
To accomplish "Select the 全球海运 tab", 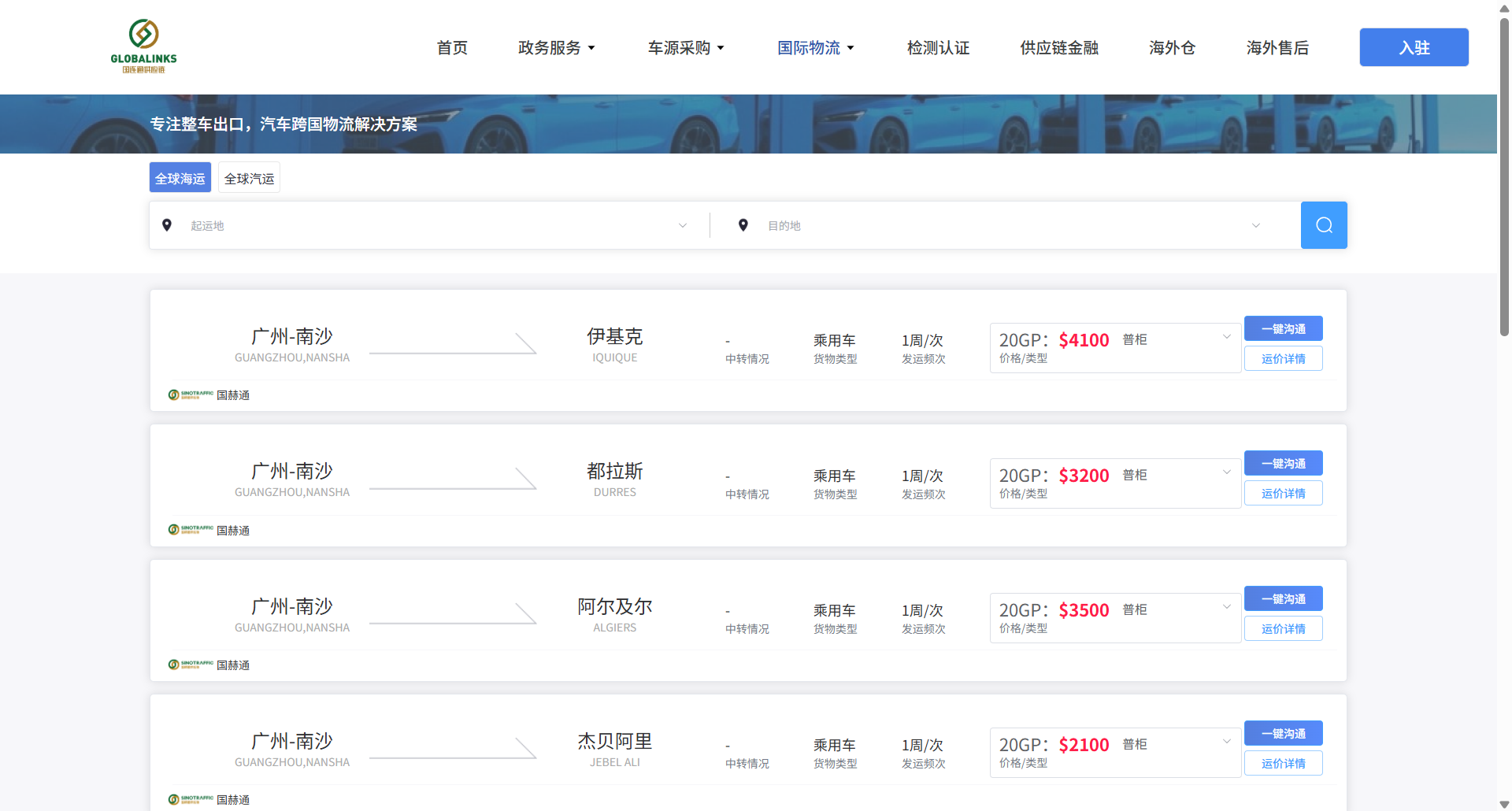I will tap(180, 179).
